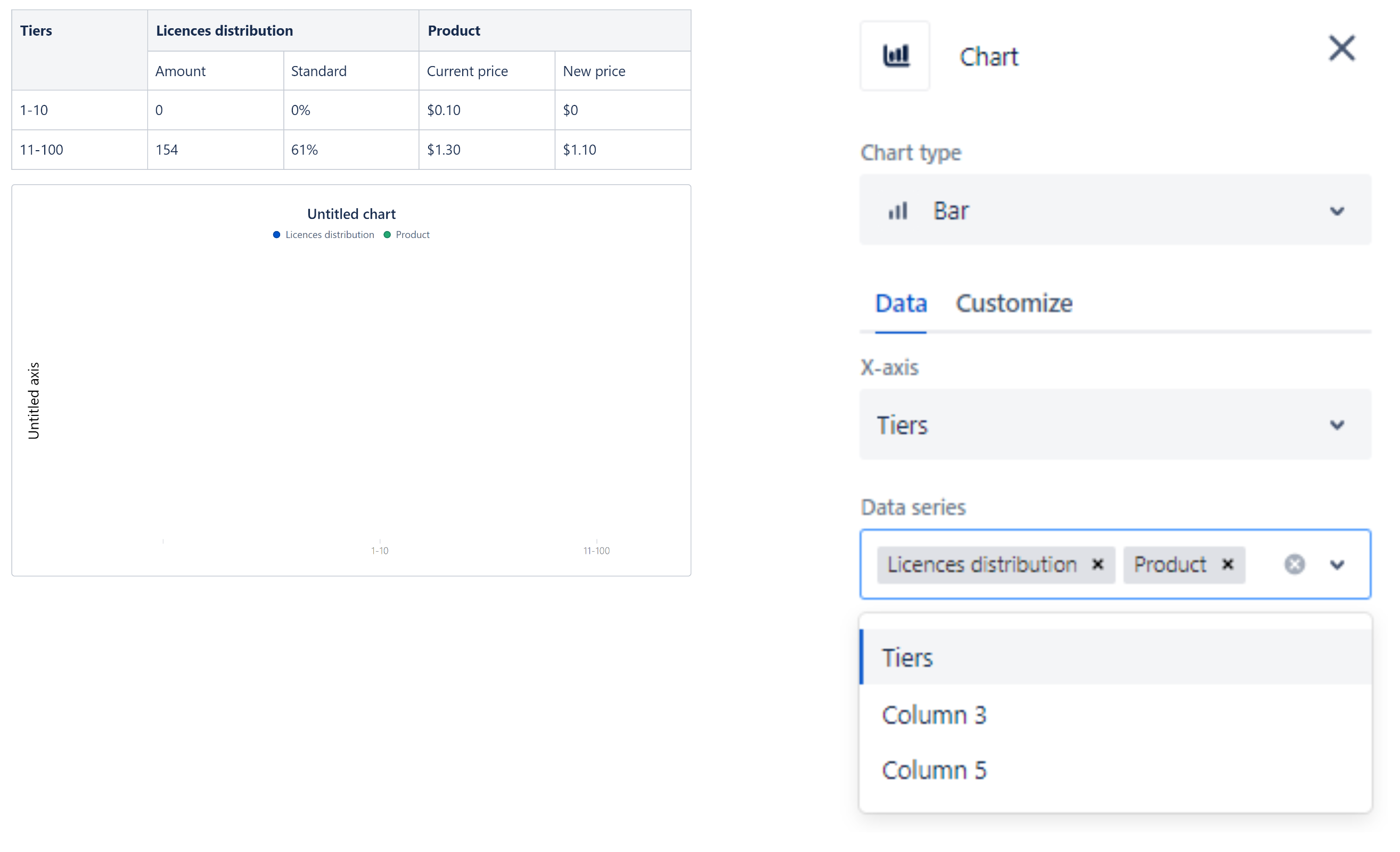Screen dimensions: 1400x852
Task: Click the chevron on X-axis field
Action: pyautogui.click(x=1337, y=424)
